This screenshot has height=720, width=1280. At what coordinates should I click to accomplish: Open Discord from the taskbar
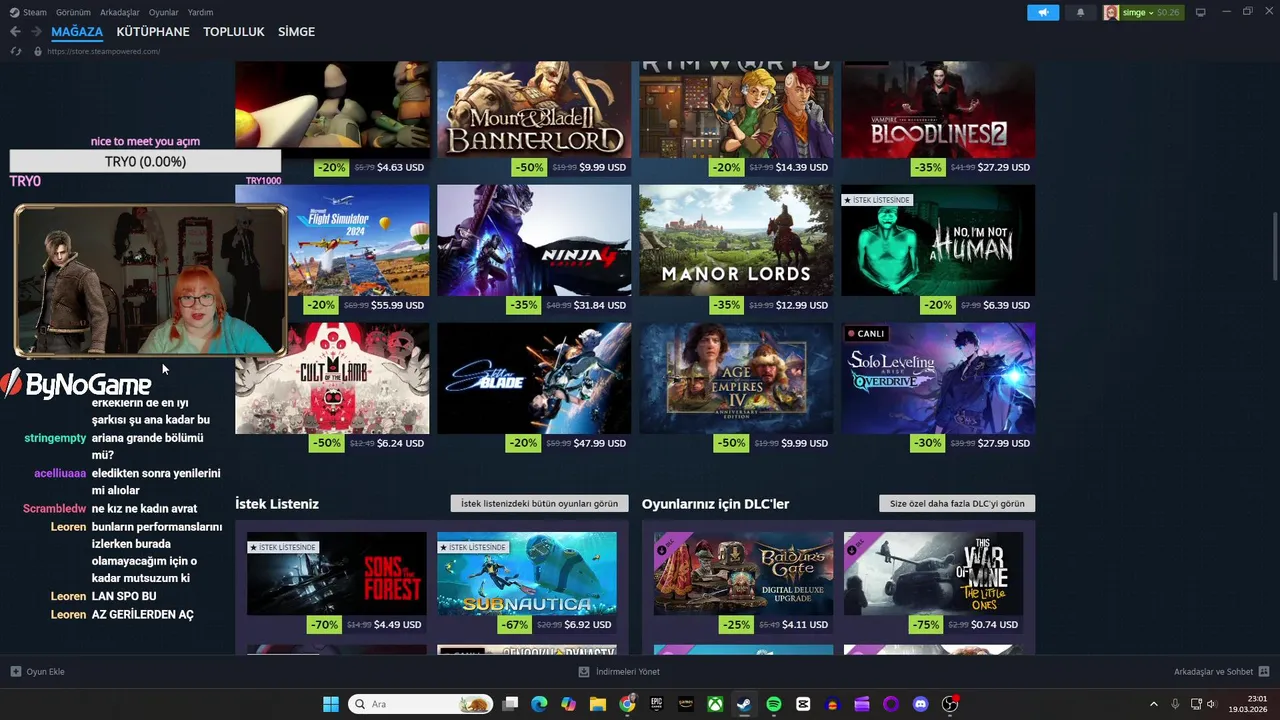click(x=920, y=704)
